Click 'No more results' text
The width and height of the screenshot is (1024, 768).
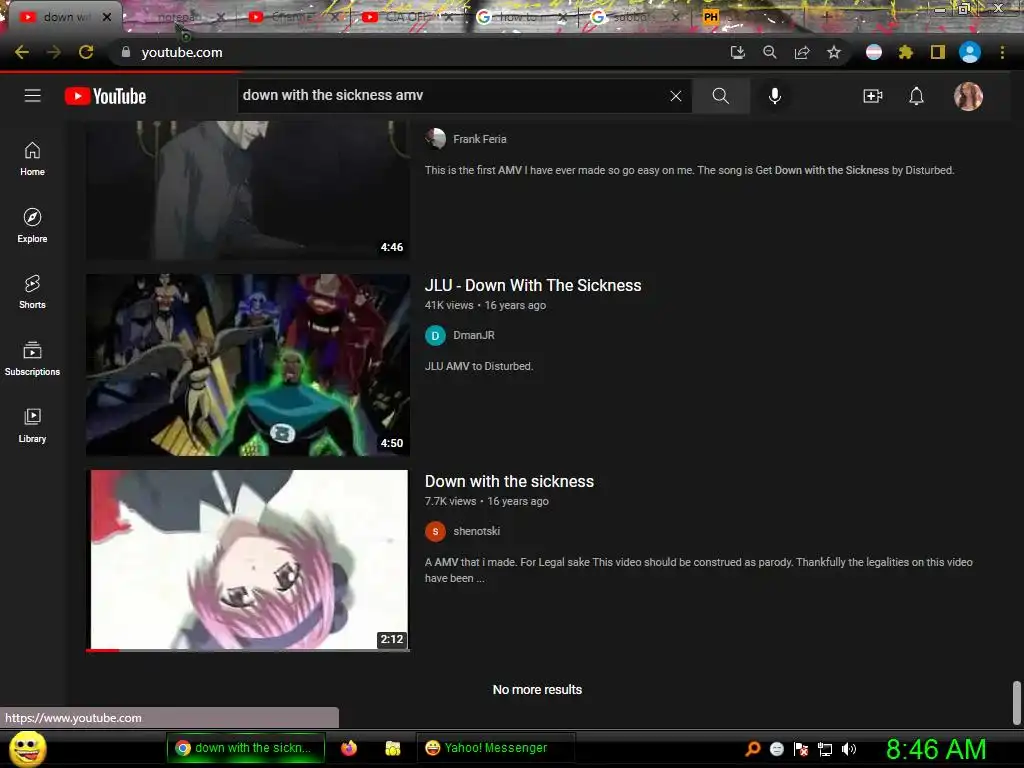537,690
